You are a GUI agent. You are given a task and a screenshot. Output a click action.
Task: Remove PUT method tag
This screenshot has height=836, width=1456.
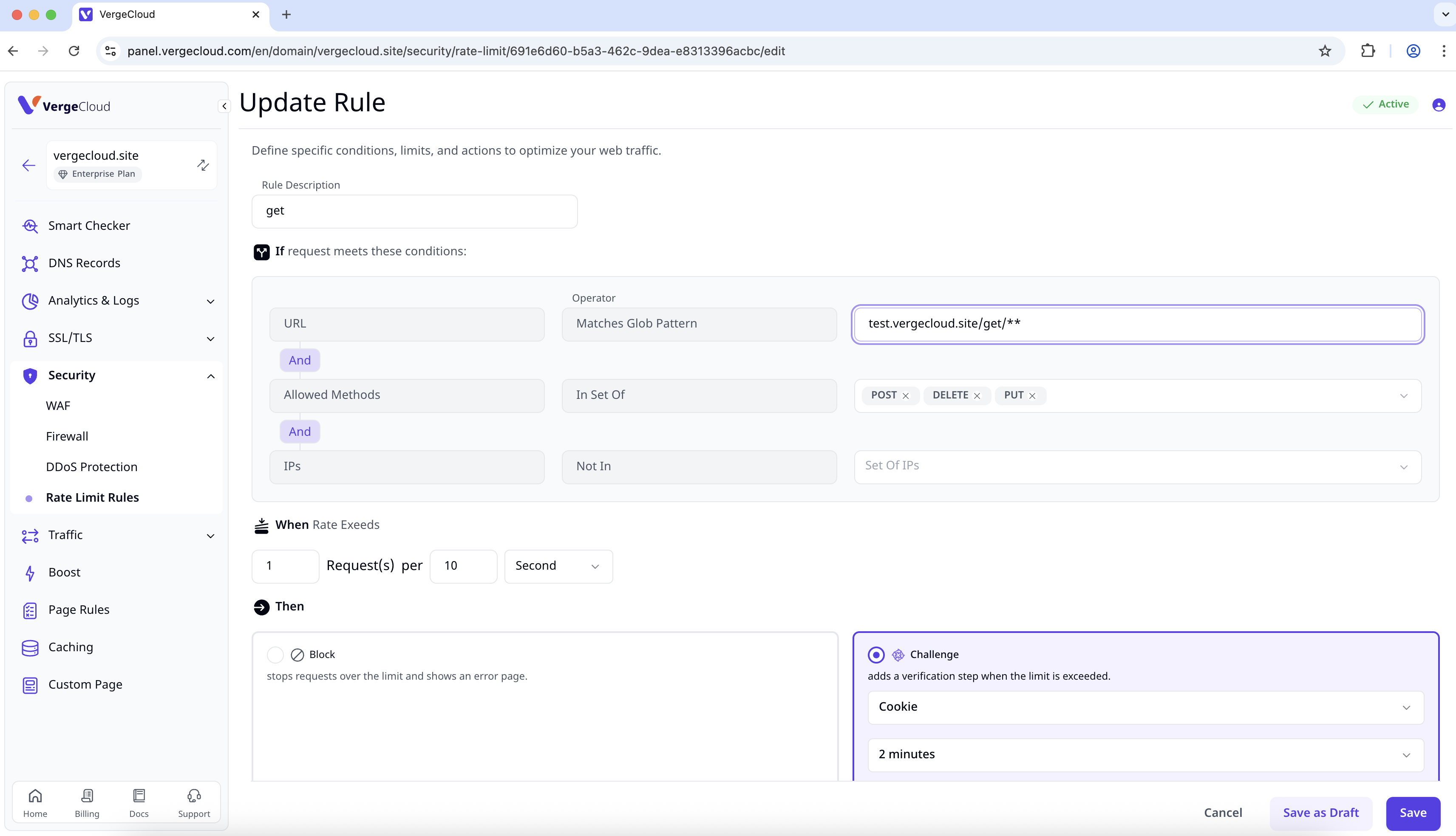pyautogui.click(x=1032, y=395)
